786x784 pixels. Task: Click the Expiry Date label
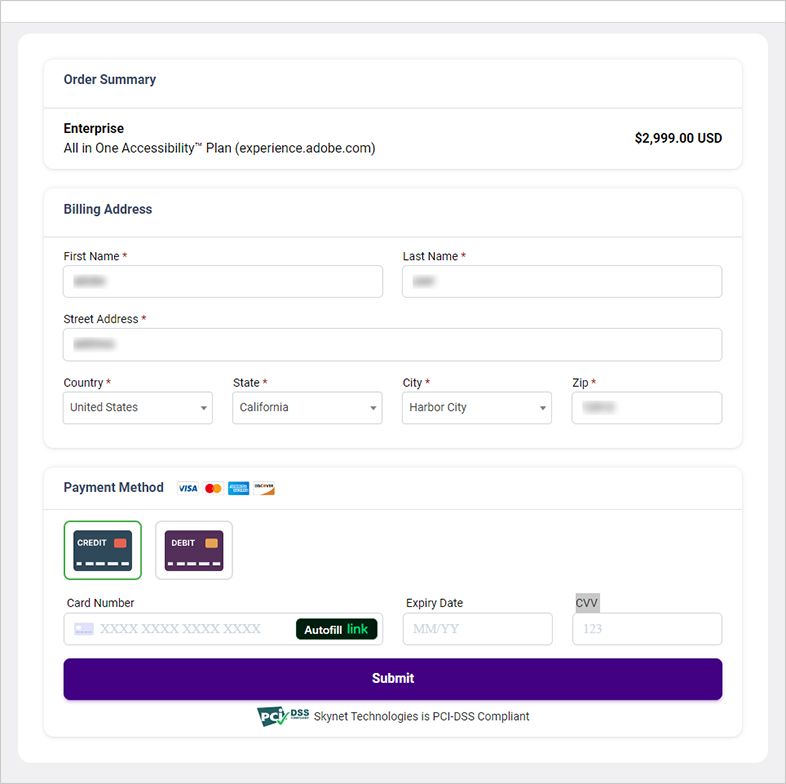(x=435, y=603)
